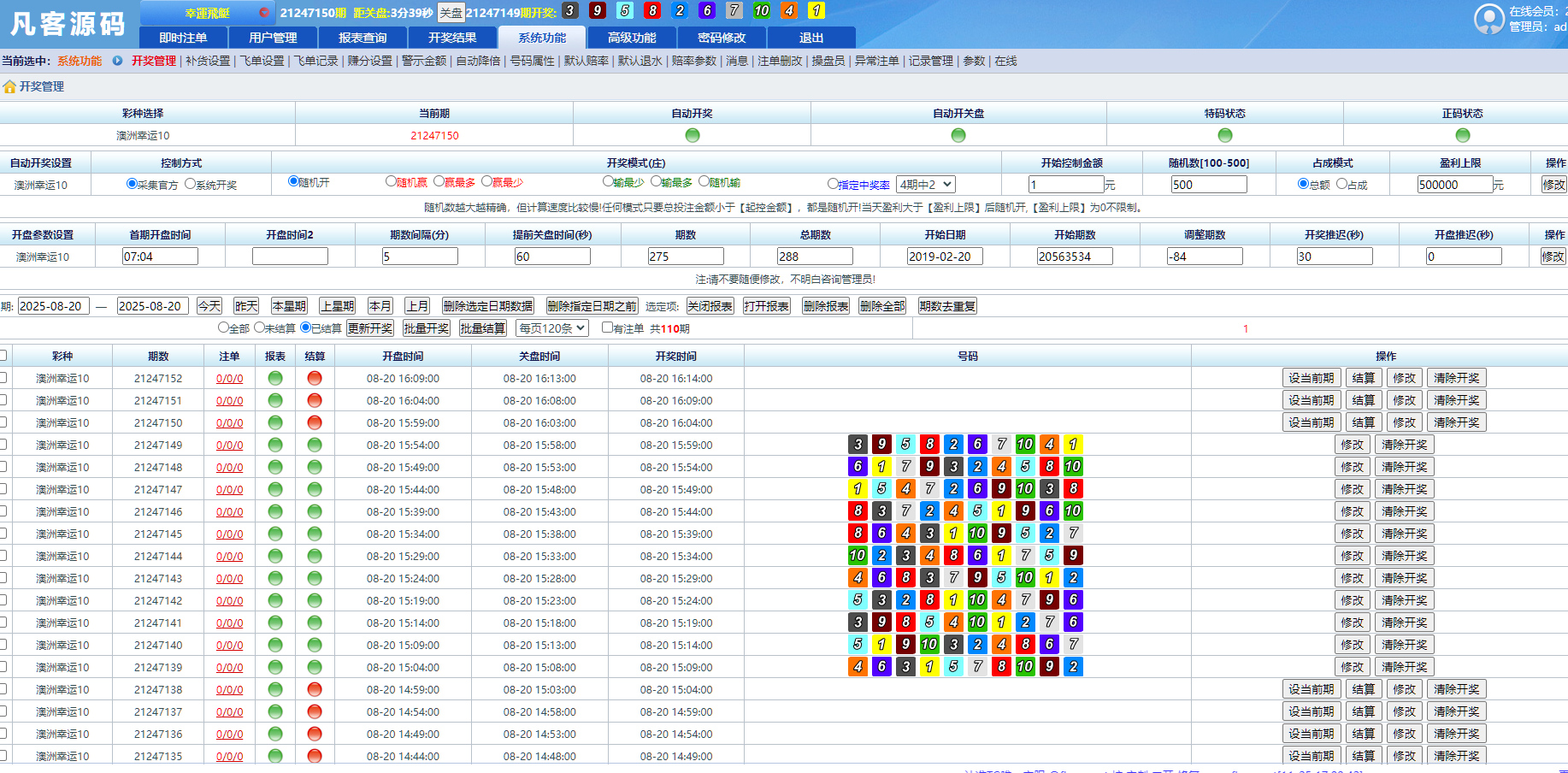Viewport: 1568px width, 773px height.
Task: Click the 自动开奖 green status light
Action: pos(692,135)
